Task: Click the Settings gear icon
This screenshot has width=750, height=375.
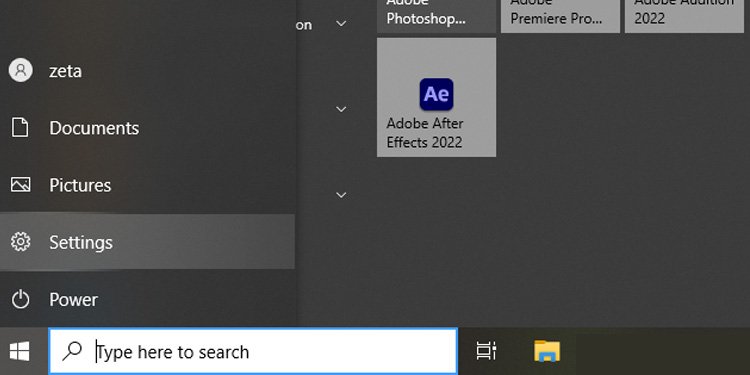Action: click(x=21, y=242)
